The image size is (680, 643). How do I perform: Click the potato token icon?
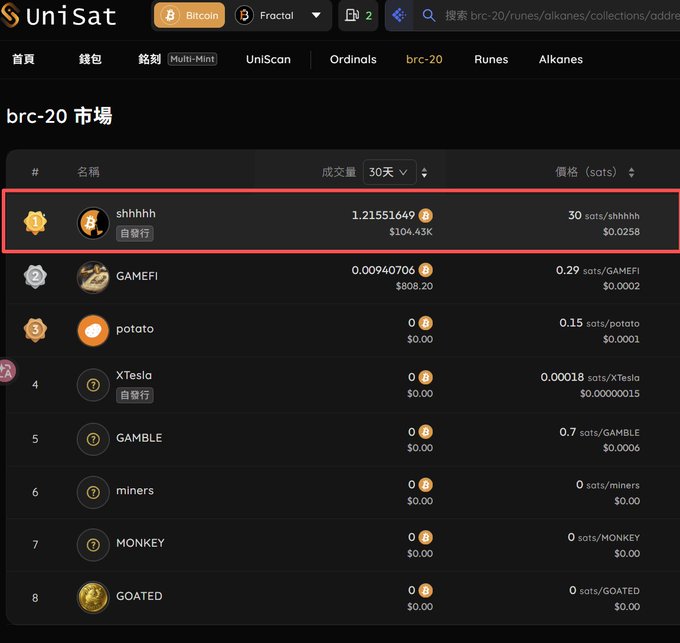[93, 330]
